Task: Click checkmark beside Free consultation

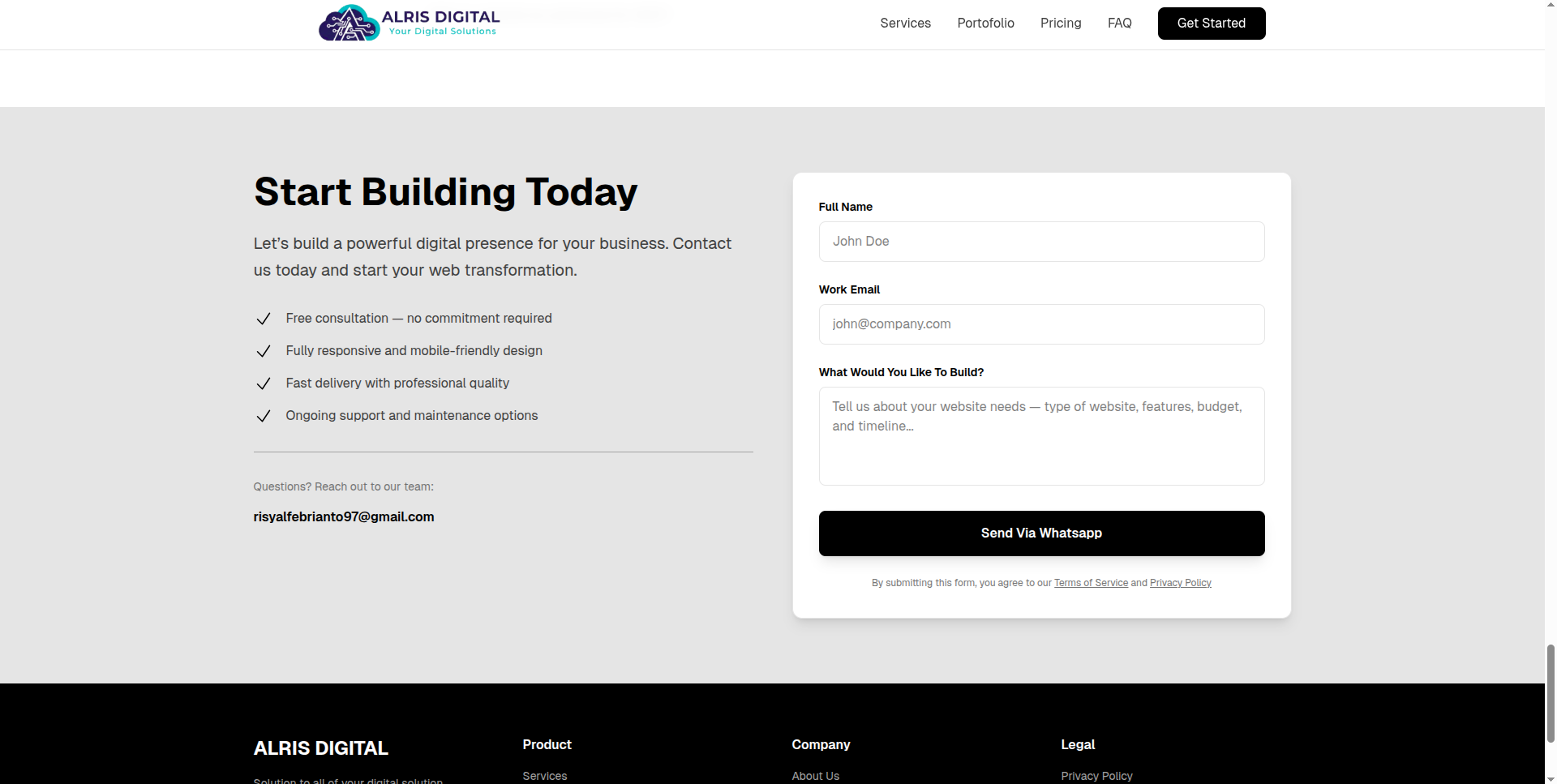Action: pos(263,319)
